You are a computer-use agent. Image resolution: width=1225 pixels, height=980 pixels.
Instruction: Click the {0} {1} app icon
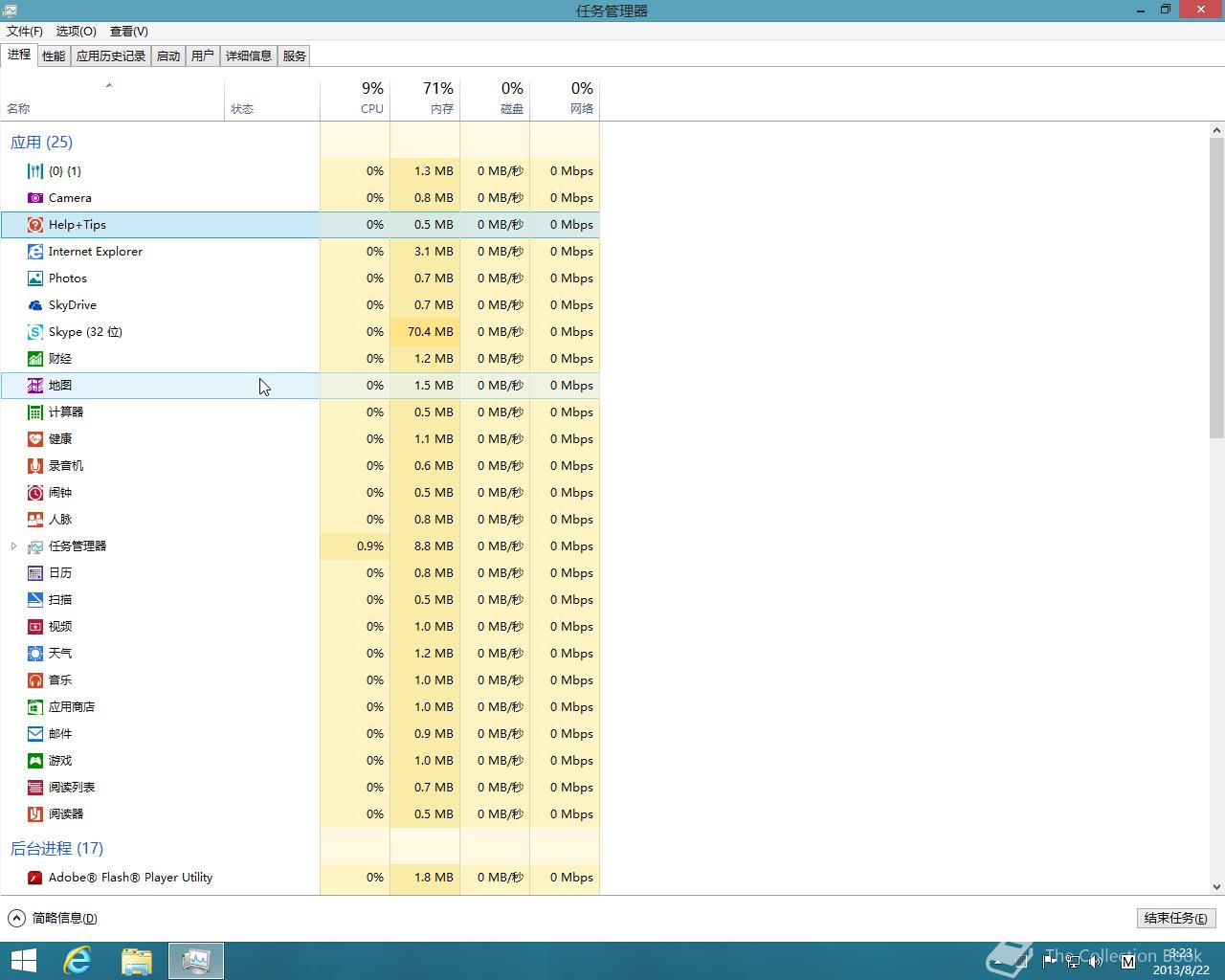pyautogui.click(x=35, y=171)
